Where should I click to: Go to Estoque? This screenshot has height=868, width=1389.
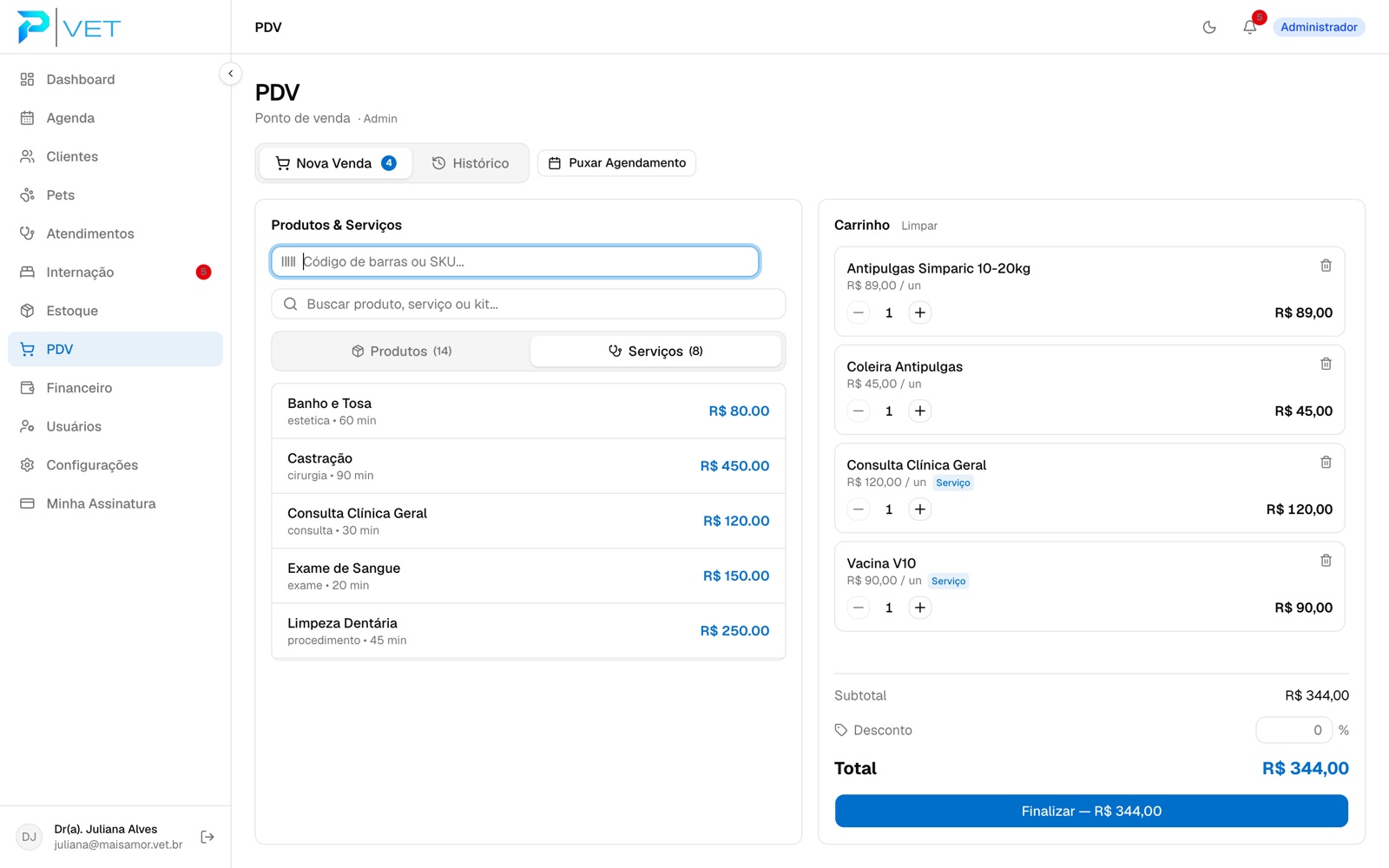point(115,311)
